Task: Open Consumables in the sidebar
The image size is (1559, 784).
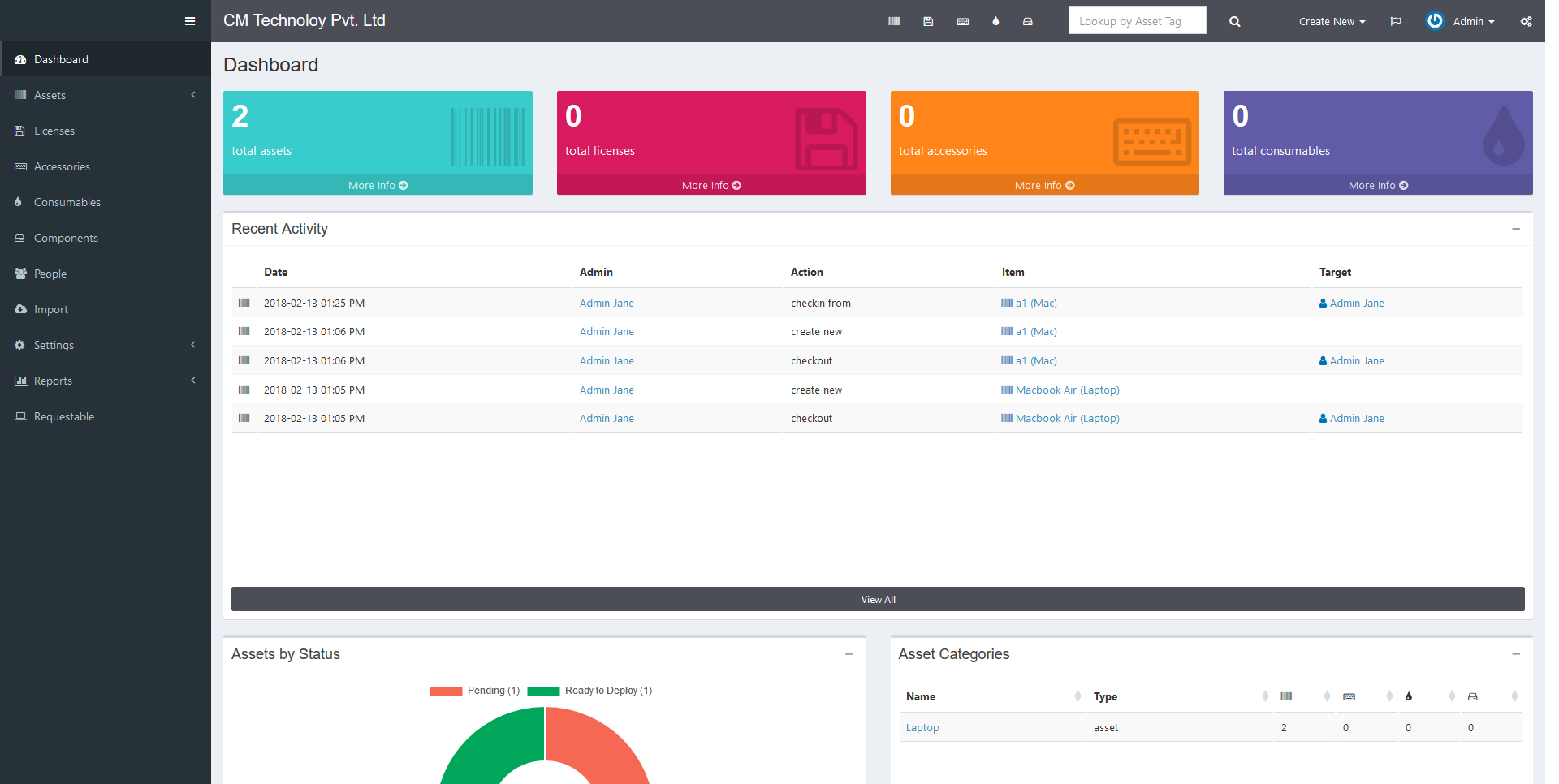Action: [106, 202]
